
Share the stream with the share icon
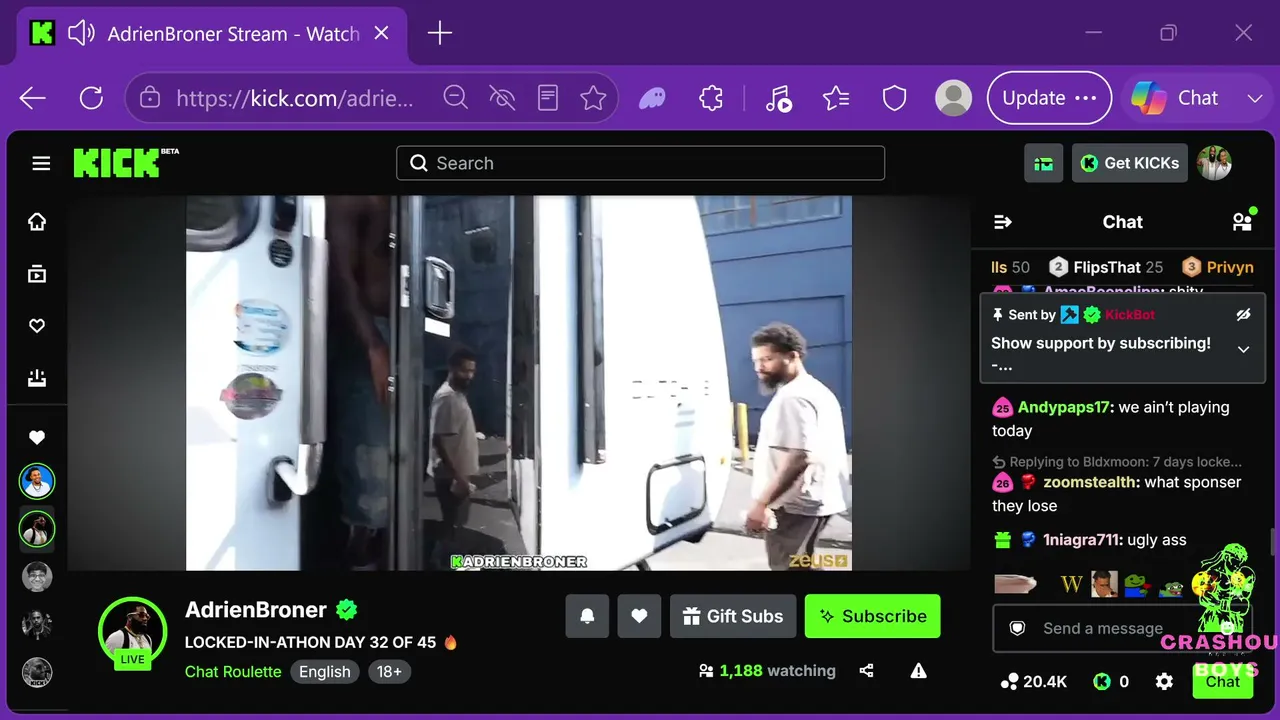(867, 671)
